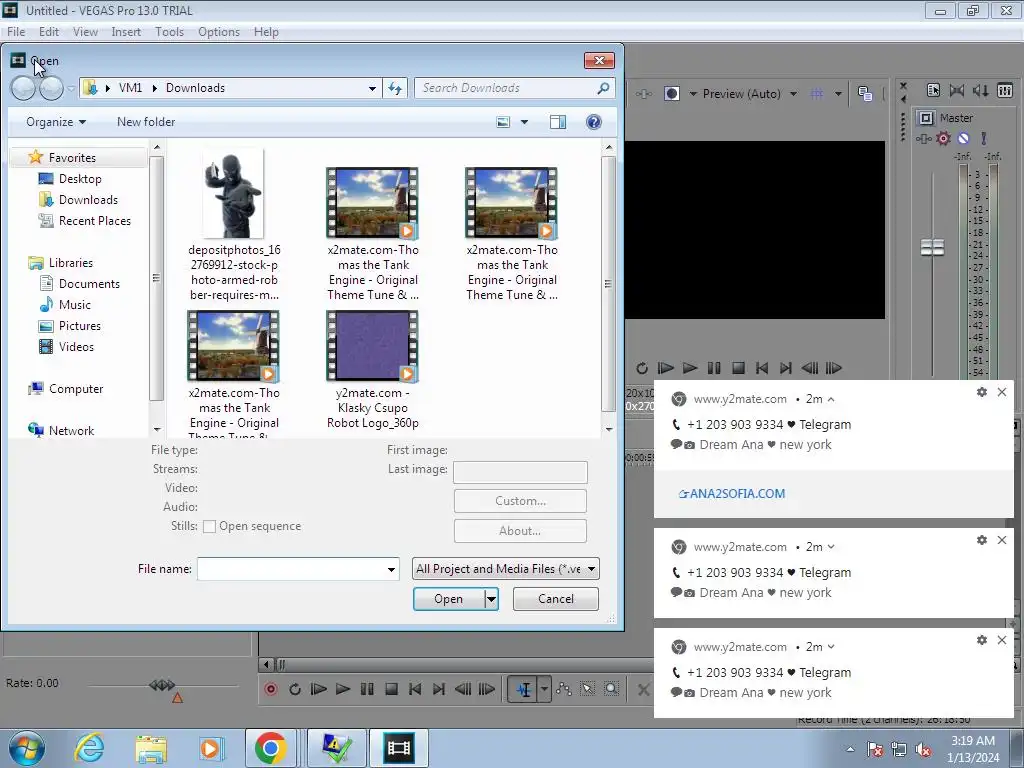Click the Open button in dialog
This screenshot has height=768, width=1024.
pos(449,599)
